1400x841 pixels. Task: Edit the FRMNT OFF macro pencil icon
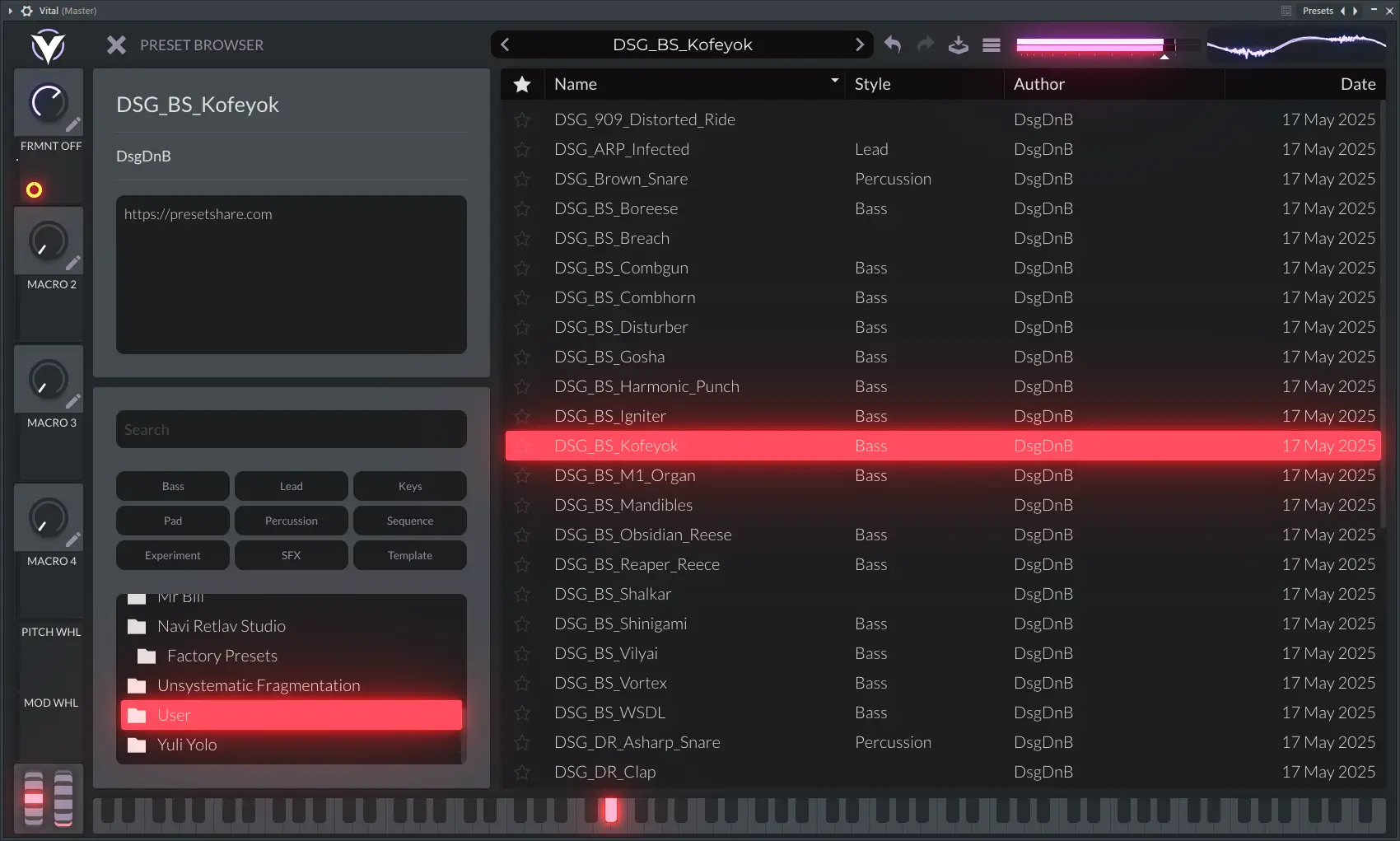pyautogui.click(x=73, y=124)
